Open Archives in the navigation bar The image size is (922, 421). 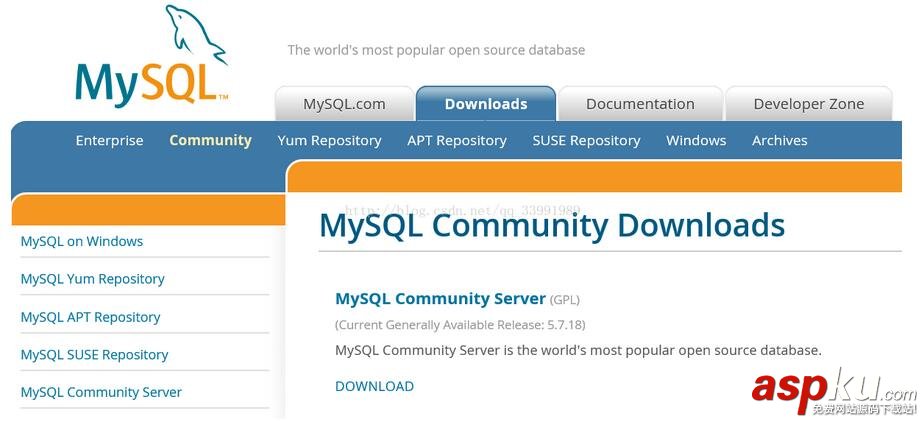pyautogui.click(x=780, y=141)
